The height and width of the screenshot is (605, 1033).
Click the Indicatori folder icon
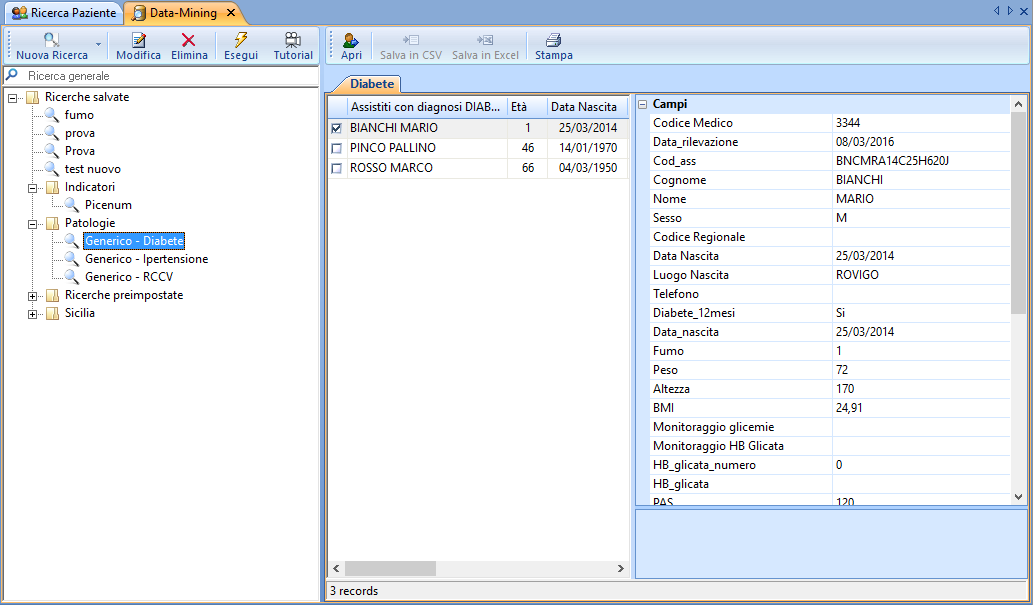tap(52, 188)
